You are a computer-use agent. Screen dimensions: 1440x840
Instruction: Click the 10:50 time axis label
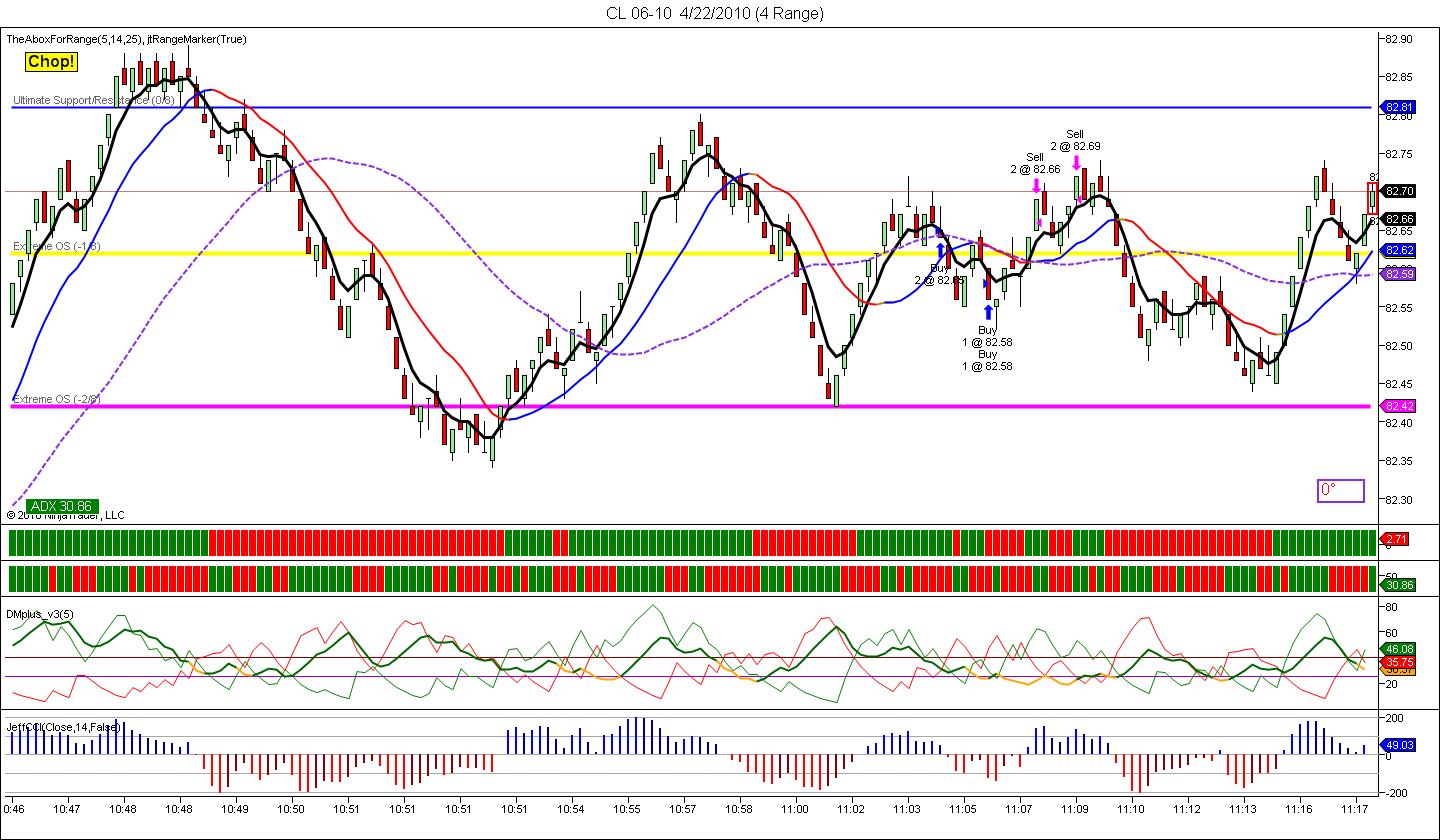291,807
